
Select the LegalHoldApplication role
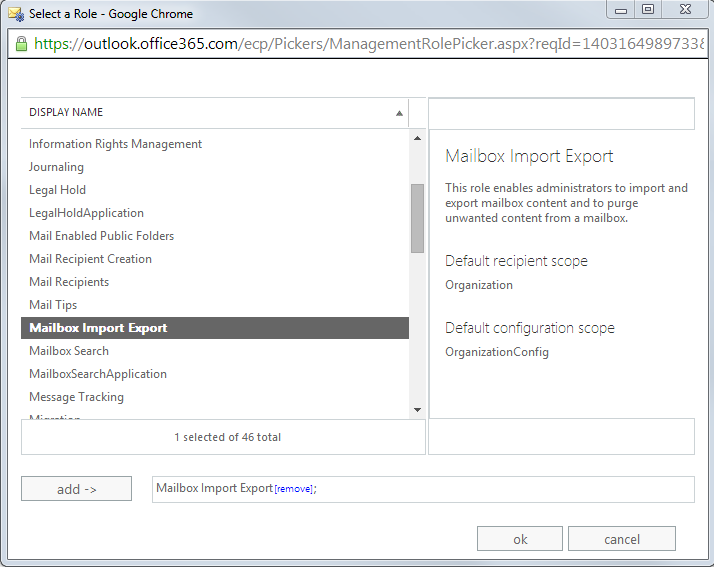pos(215,213)
